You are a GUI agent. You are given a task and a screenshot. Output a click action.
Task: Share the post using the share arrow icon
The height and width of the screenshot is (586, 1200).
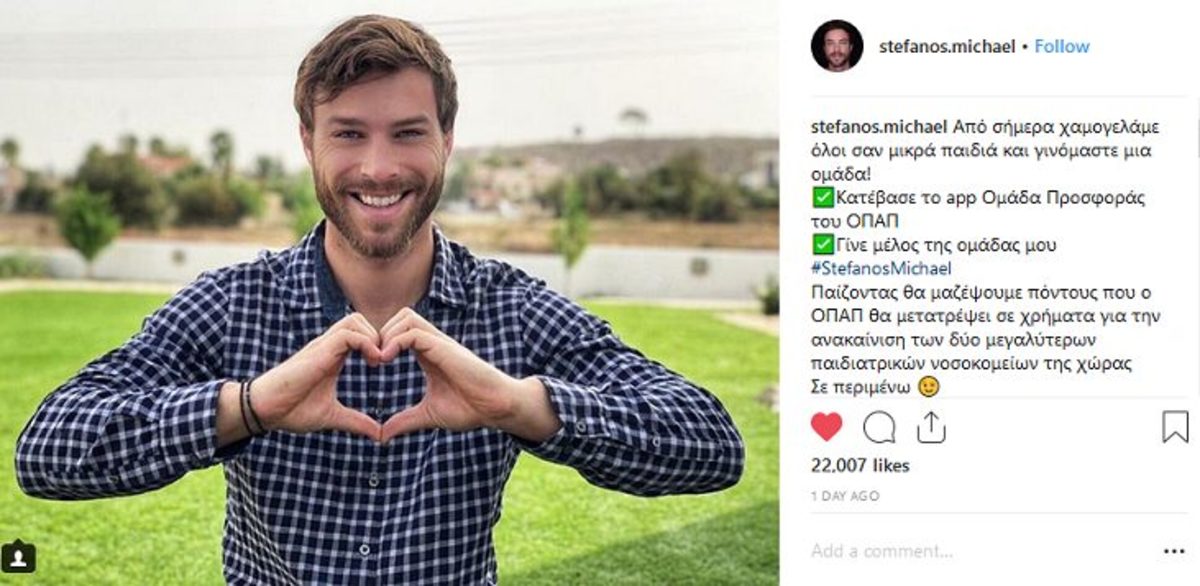pyautogui.click(x=931, y=427)
